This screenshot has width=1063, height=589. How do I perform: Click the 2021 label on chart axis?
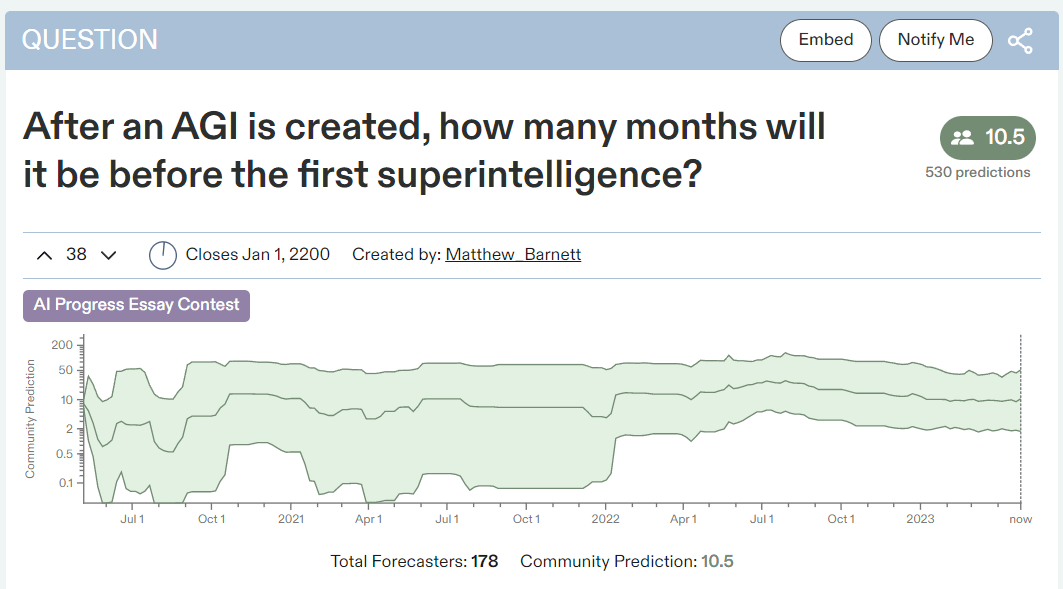[291, 519]
